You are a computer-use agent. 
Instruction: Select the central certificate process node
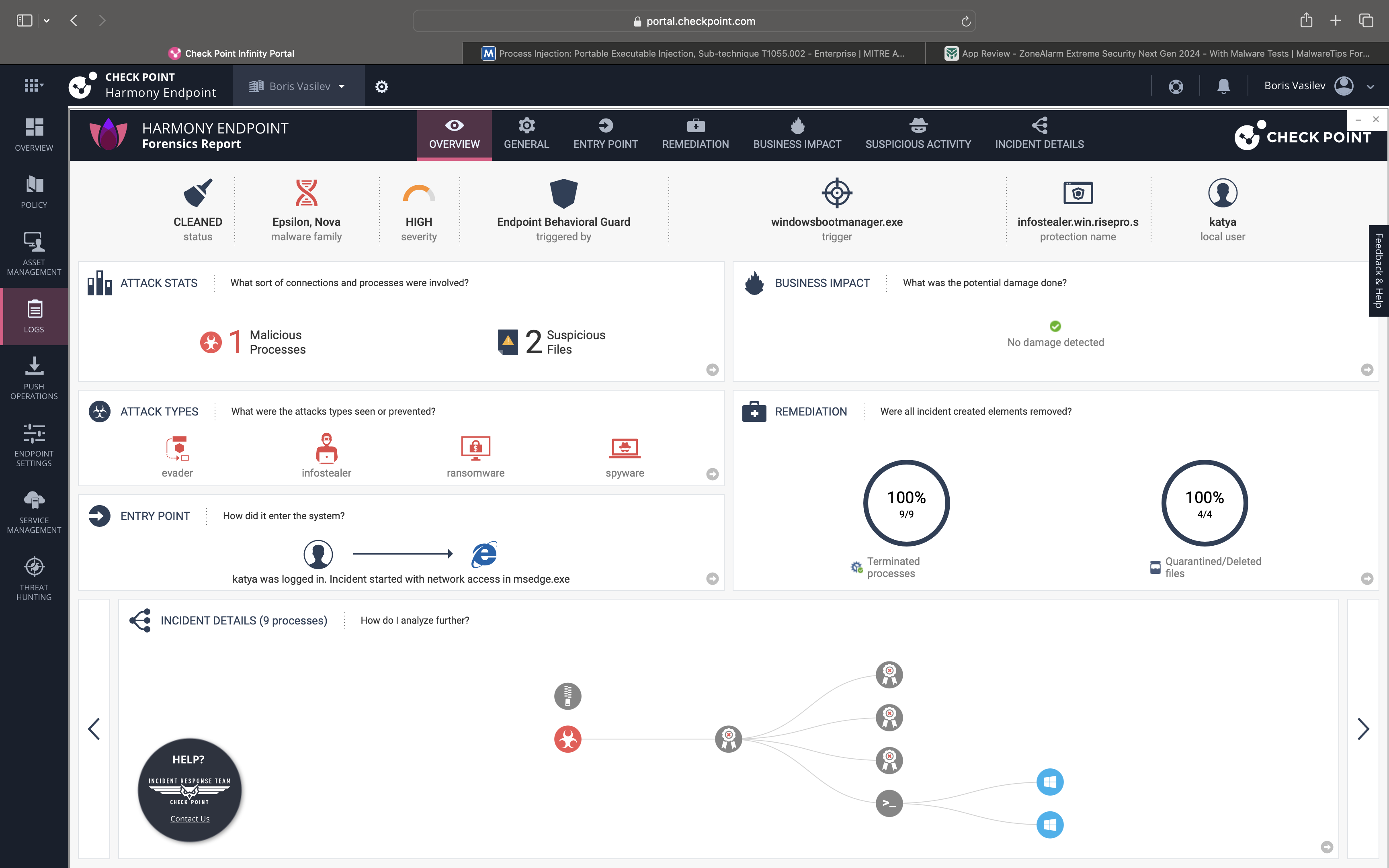coord(728,739)
